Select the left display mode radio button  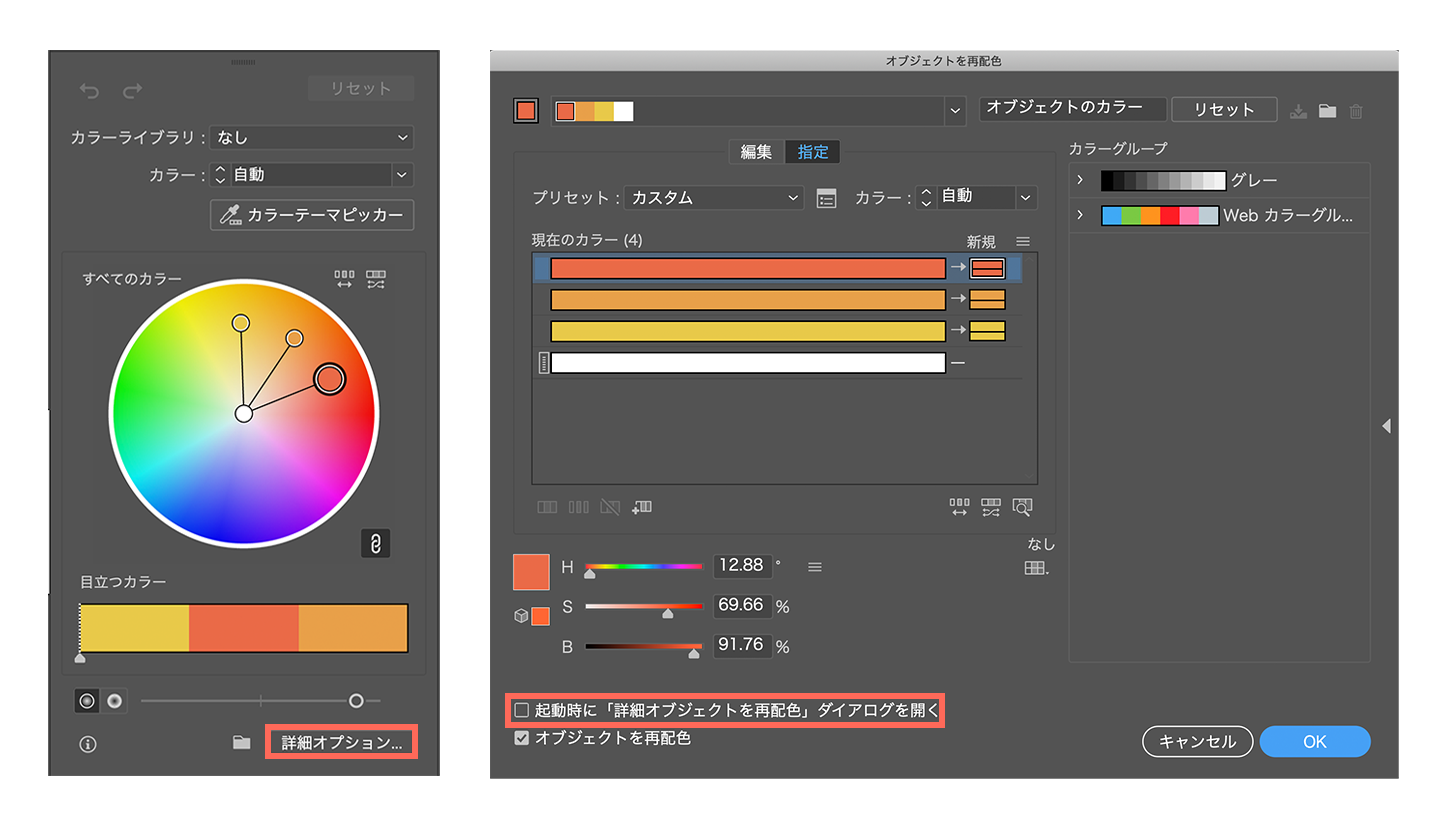(x=88, y=700)
